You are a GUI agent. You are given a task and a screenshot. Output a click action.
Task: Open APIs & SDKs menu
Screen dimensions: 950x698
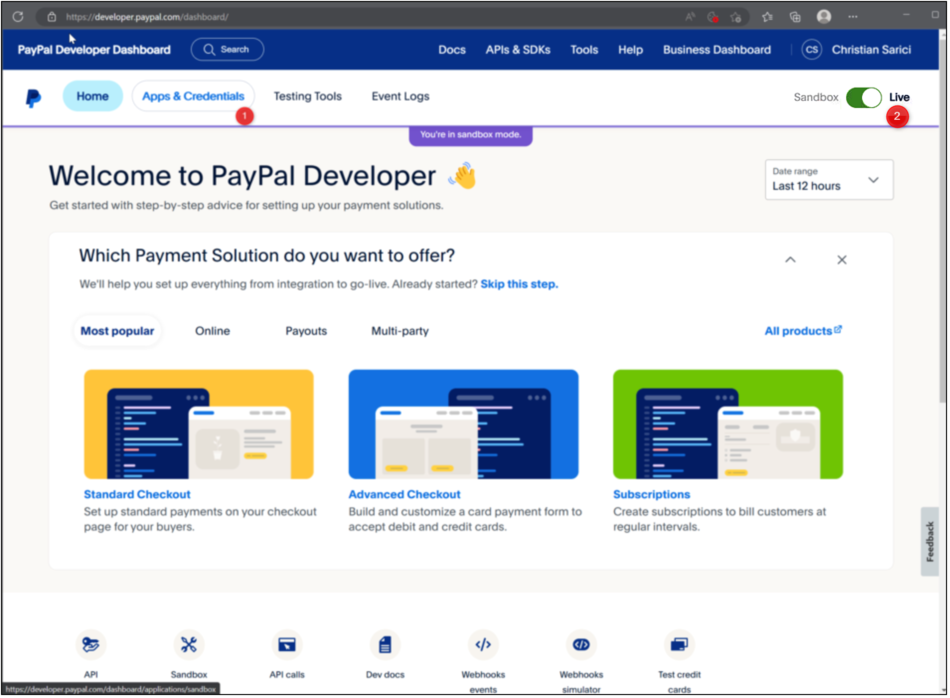click(x=519, y=50)
